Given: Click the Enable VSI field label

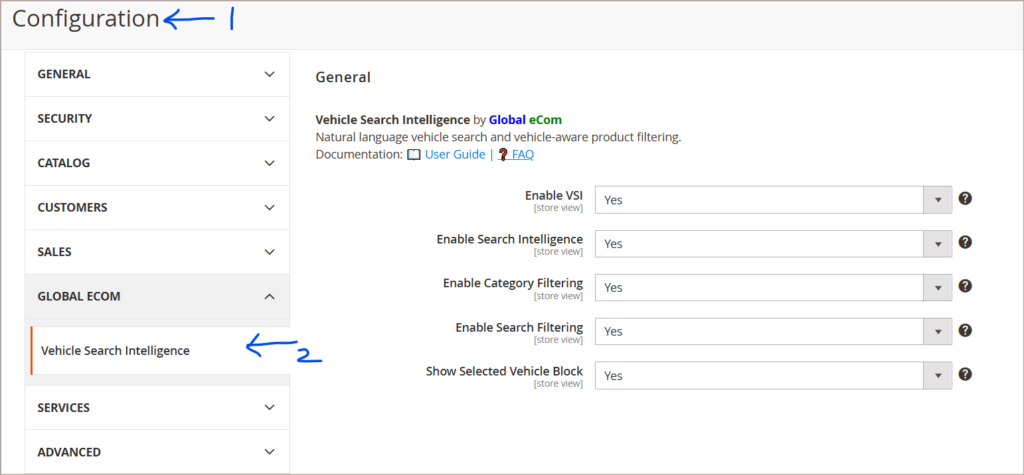Looking at the screenshot, I should [x=554, y=195].
